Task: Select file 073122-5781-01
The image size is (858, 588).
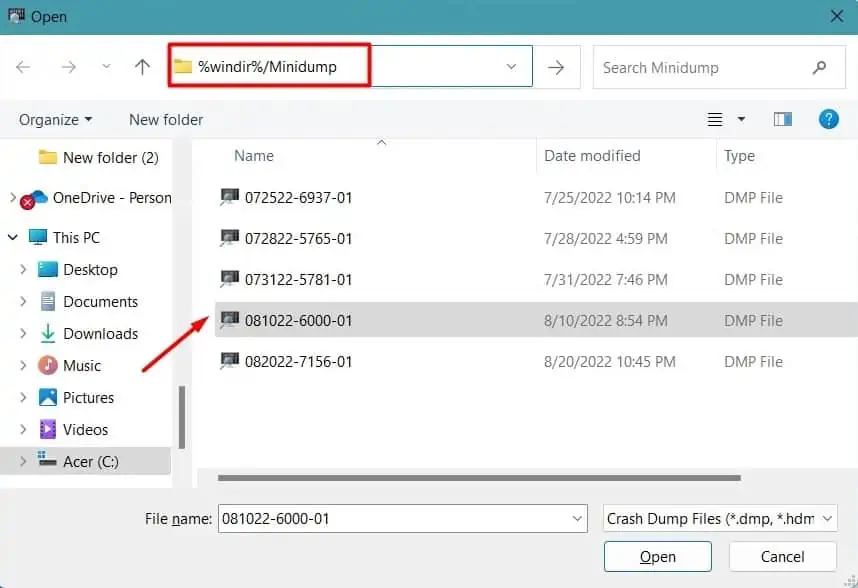Action: tap(298, 280)
